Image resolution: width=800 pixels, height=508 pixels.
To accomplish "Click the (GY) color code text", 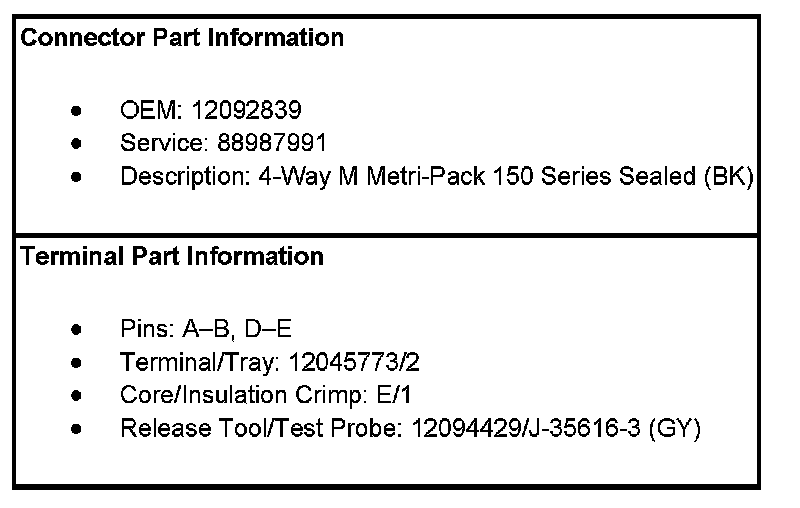I will click(x=675, y=429).
